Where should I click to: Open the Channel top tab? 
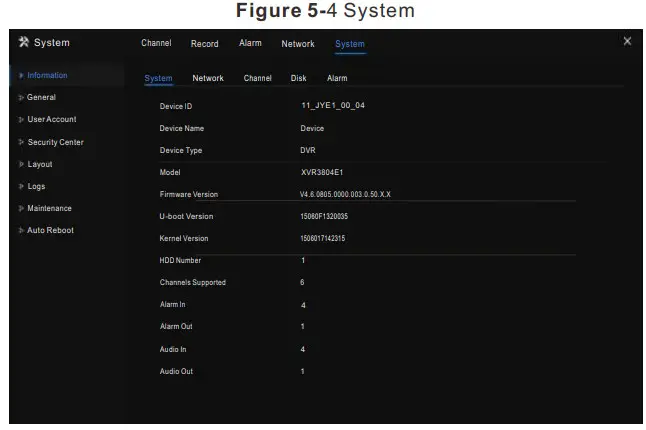156,43
